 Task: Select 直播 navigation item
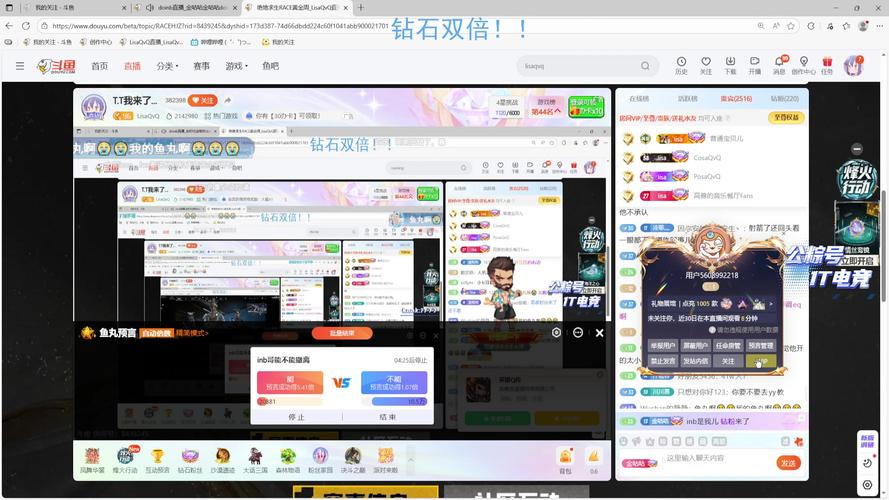[x=132, y=66]
